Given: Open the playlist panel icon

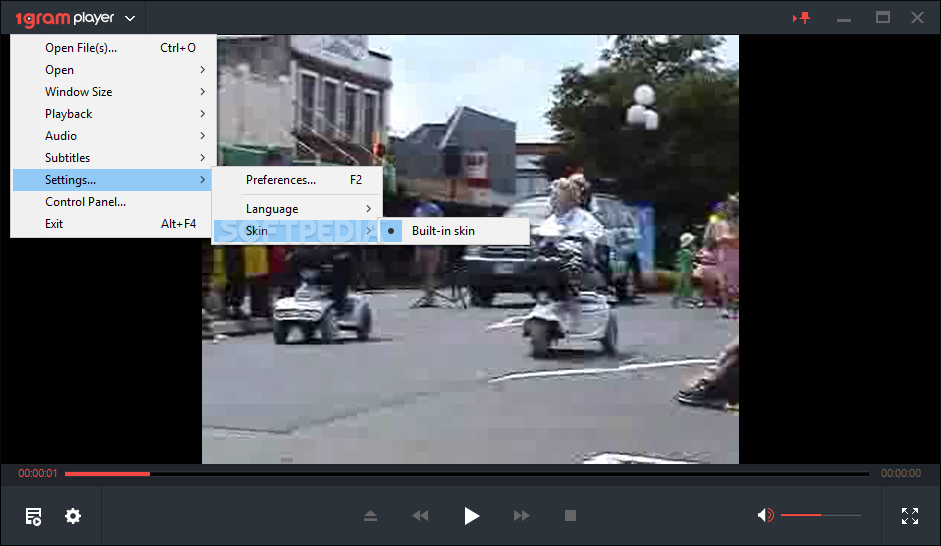Looking at the screenshot, I should (x=34, y=516).
